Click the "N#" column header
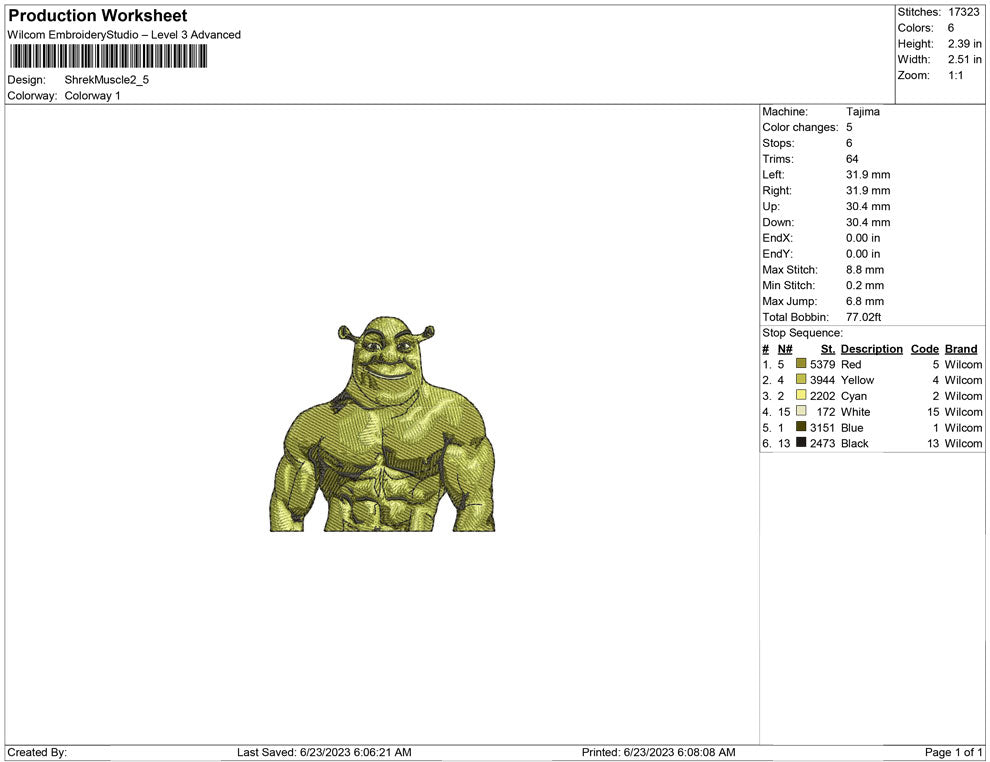 coord(785,348)
